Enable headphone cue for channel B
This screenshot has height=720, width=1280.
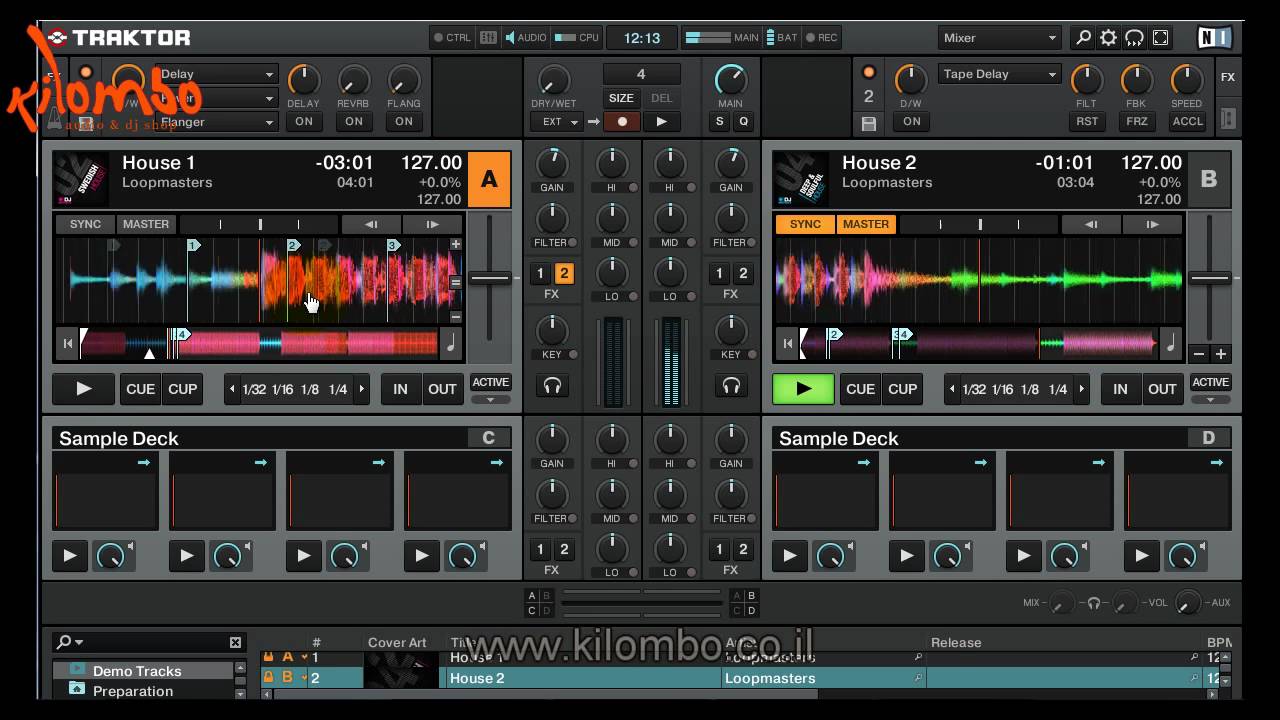point(731,385)
